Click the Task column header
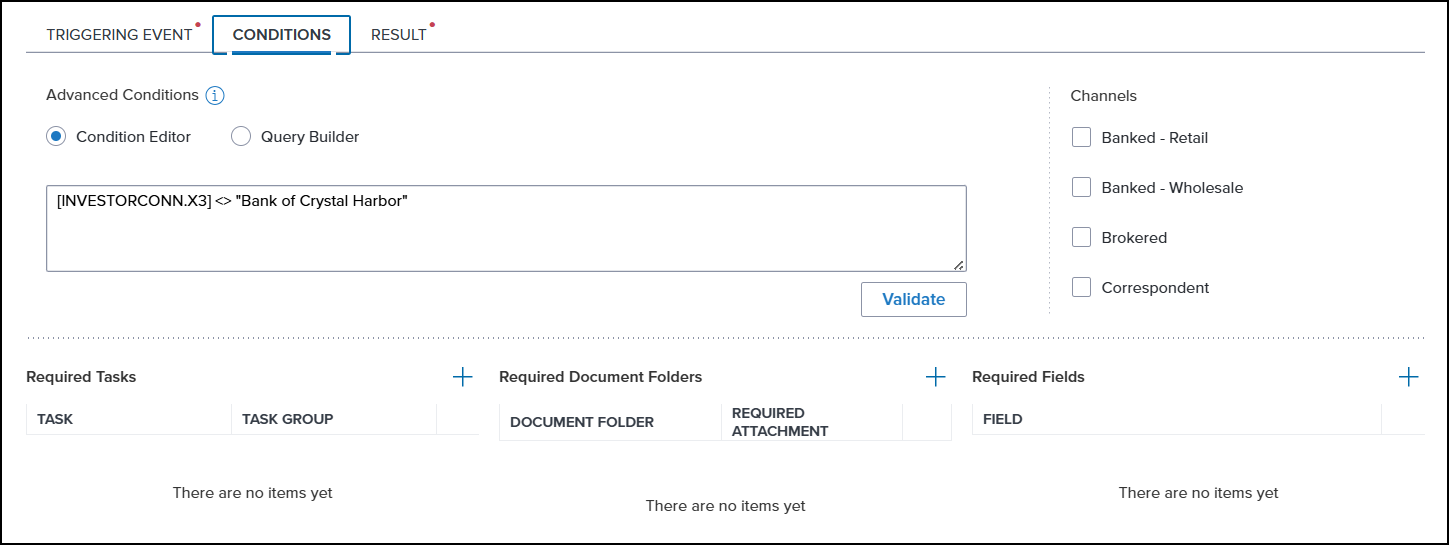1449x545 pixels. [55, 419]
